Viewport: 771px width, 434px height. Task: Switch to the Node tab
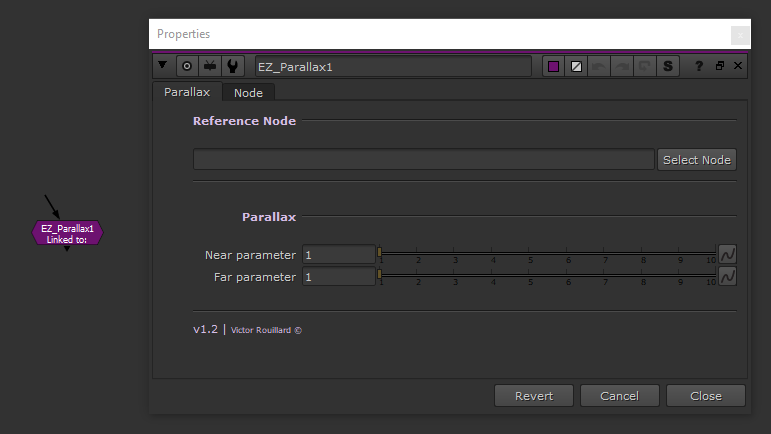248,92
